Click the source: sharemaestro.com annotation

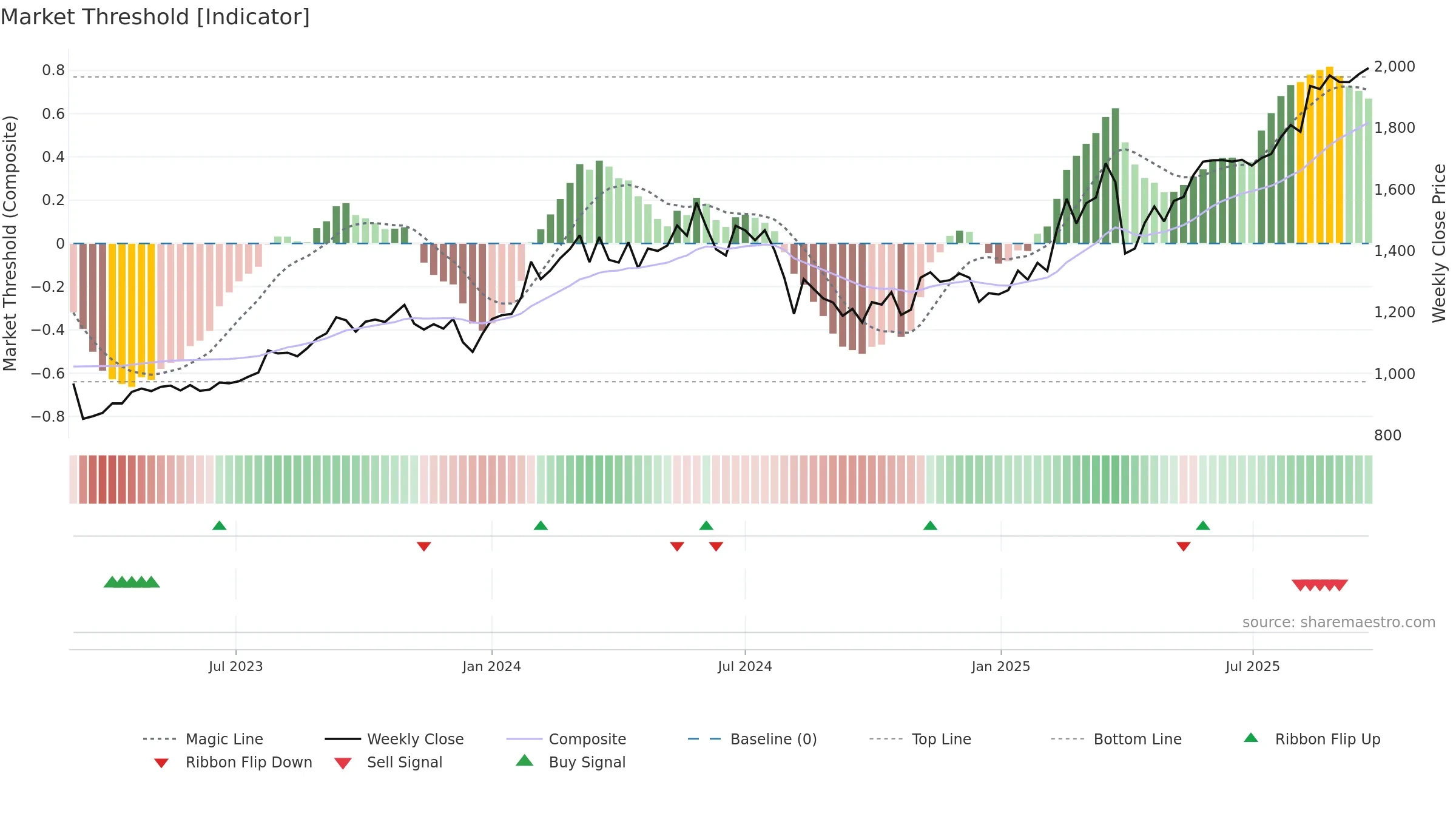[1339, 622]
